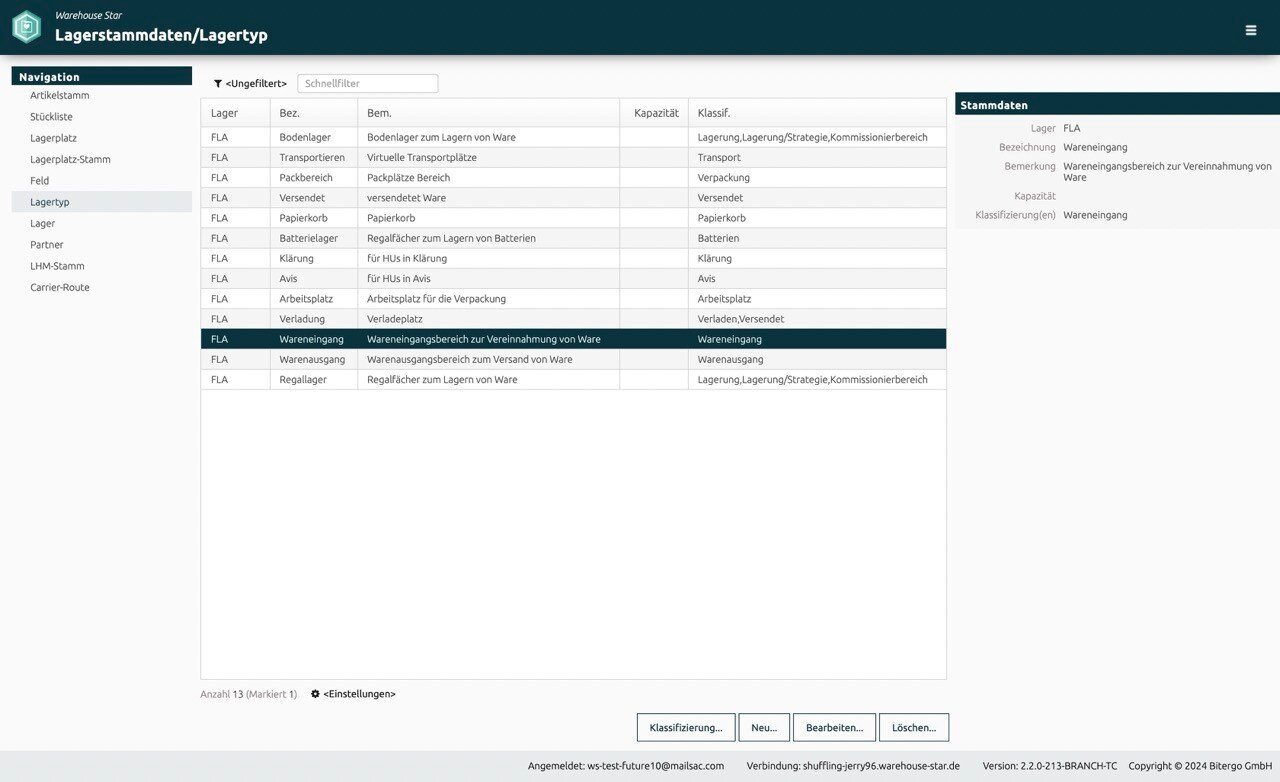Select the Regallager row
Screen dimensions: 1280x782
573,379
